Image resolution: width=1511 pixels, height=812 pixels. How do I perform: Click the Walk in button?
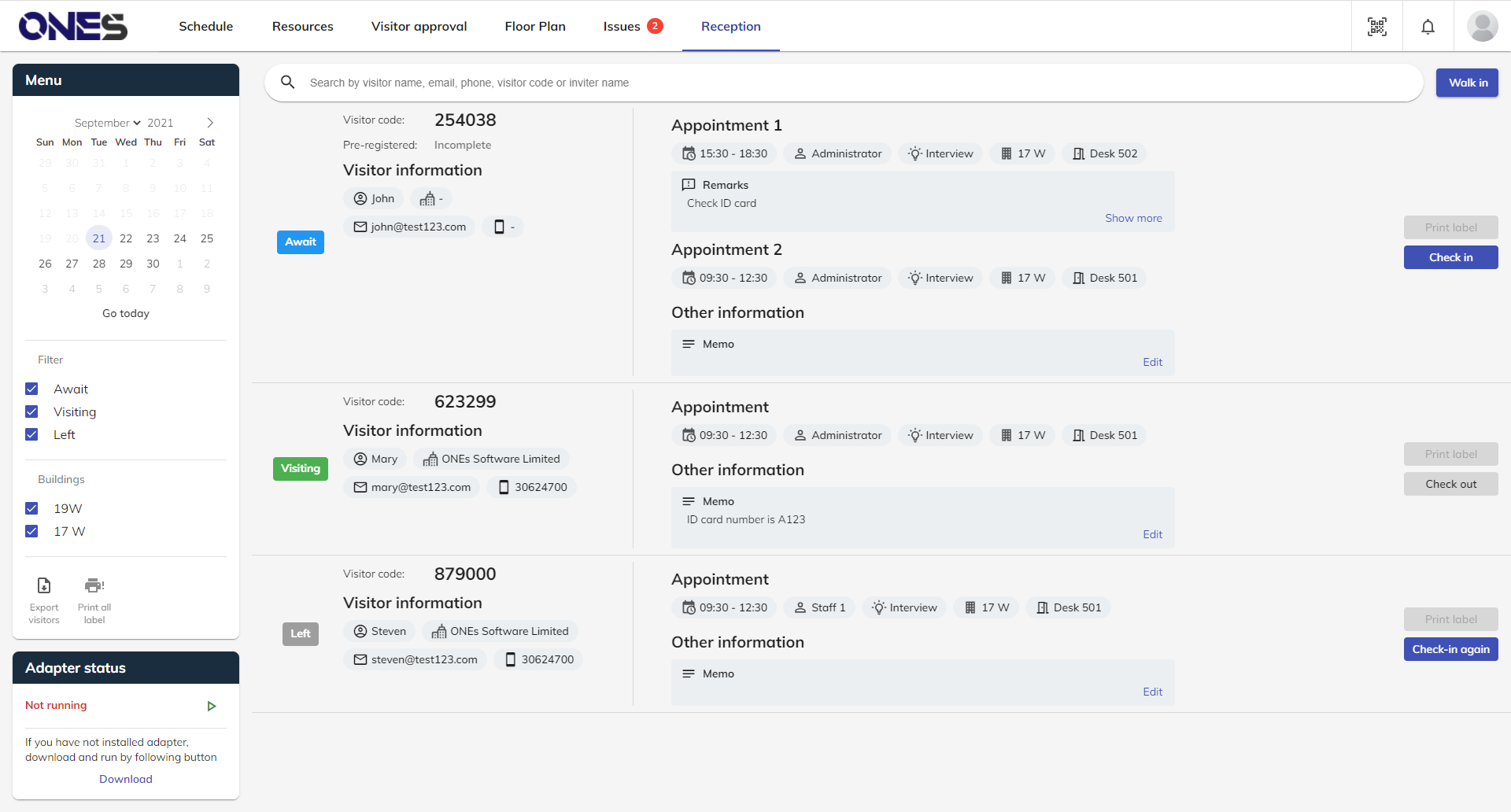(x=1467, y=83)
